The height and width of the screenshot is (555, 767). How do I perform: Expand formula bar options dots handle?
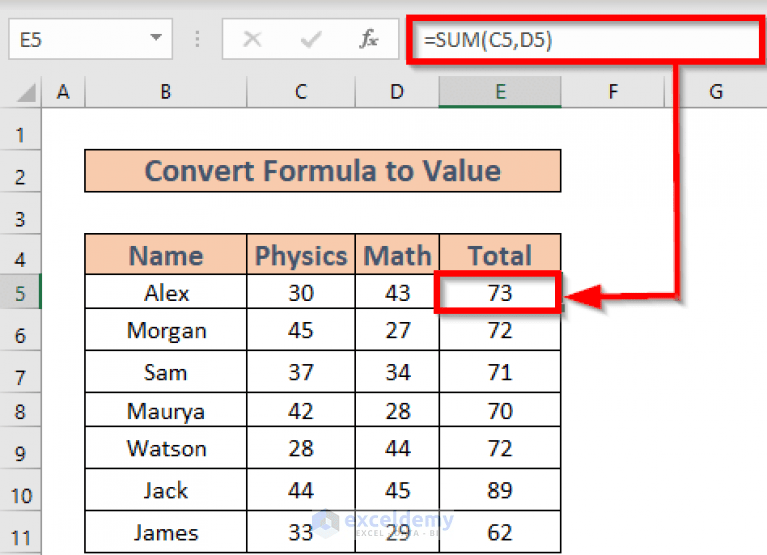click(197, 39)
